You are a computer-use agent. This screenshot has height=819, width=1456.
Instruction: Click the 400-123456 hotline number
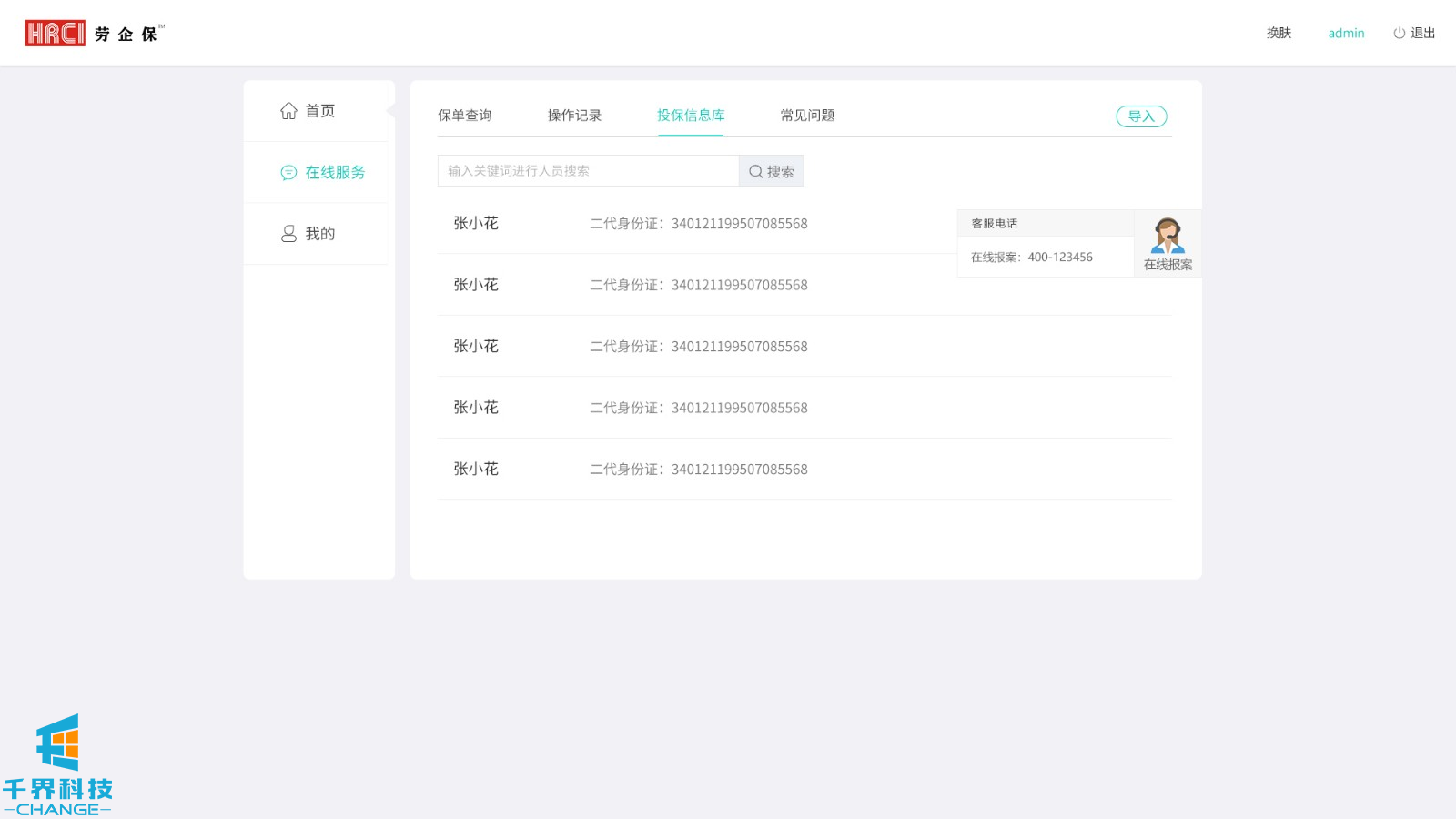tap(1060, 258)
